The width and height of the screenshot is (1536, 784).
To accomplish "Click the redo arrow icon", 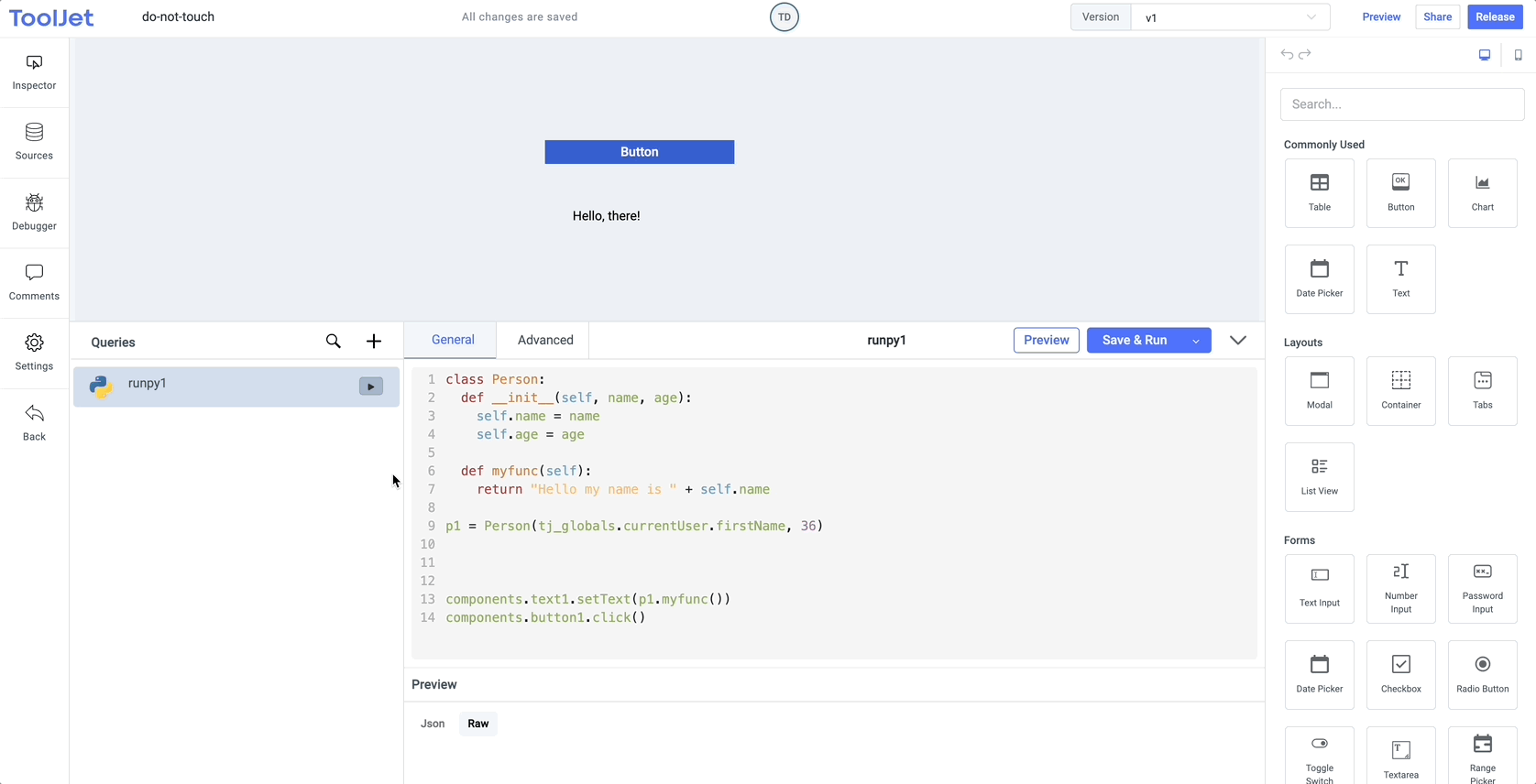I will tap(1305, 55).
